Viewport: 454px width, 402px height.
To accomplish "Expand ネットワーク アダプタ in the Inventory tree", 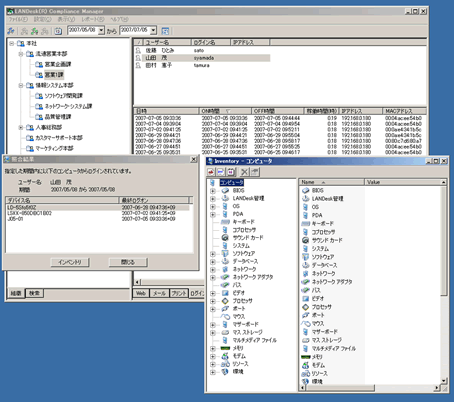I will point(213,277).
